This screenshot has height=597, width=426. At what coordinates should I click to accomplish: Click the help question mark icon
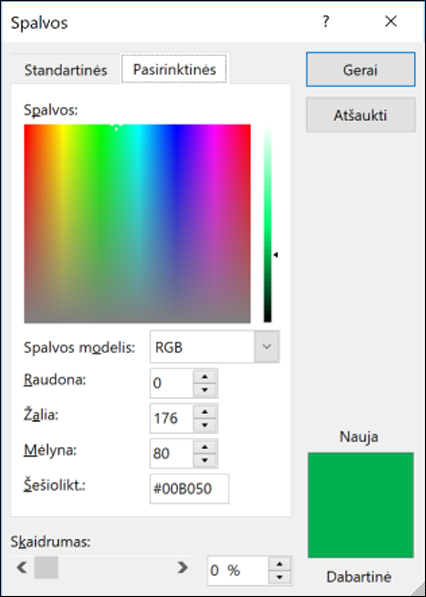(x=325, y=22)
